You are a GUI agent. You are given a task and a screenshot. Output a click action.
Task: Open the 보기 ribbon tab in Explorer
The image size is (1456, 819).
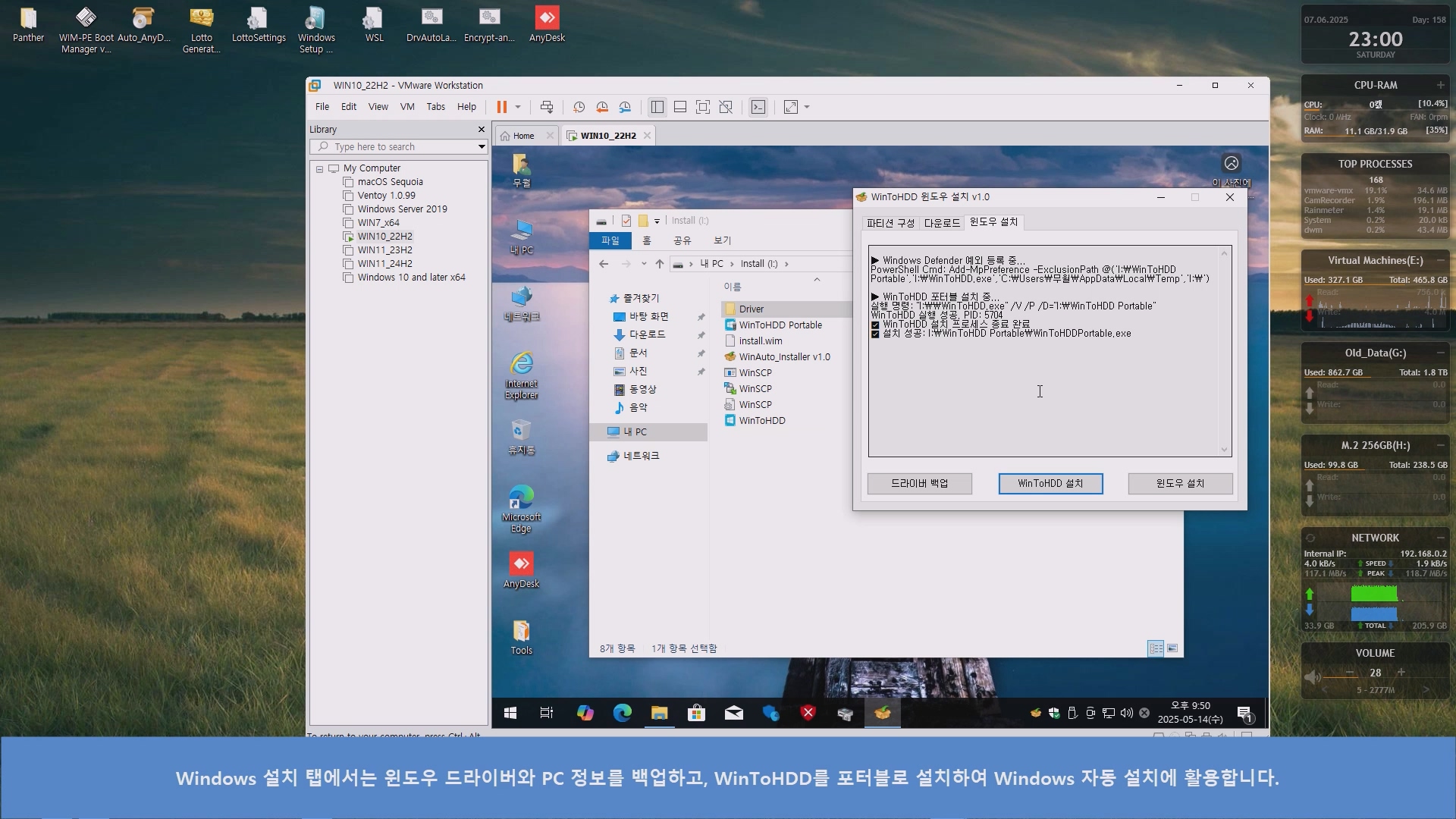point(723,240)
